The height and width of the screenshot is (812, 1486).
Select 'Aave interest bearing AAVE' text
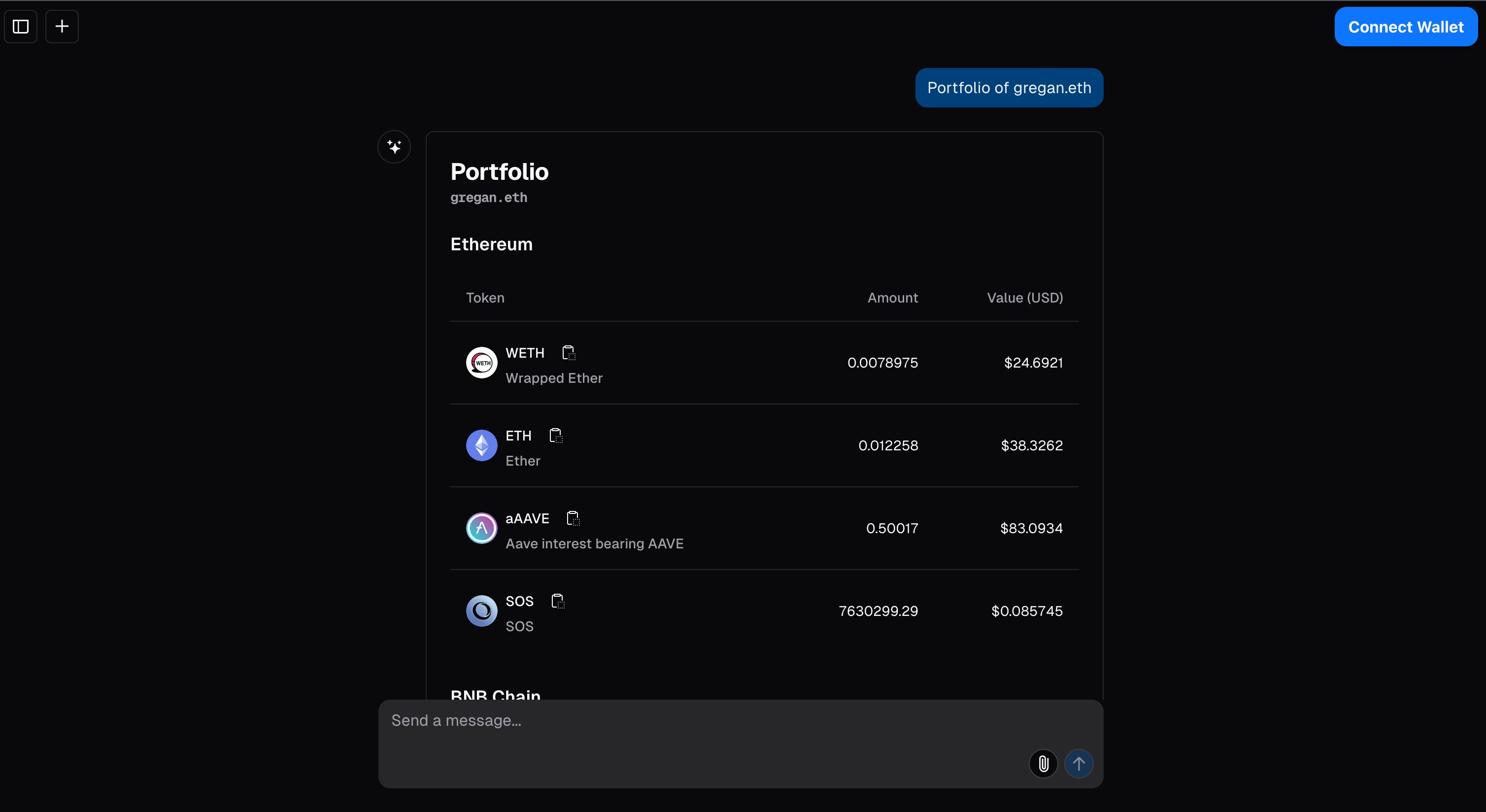coord(594,544)
